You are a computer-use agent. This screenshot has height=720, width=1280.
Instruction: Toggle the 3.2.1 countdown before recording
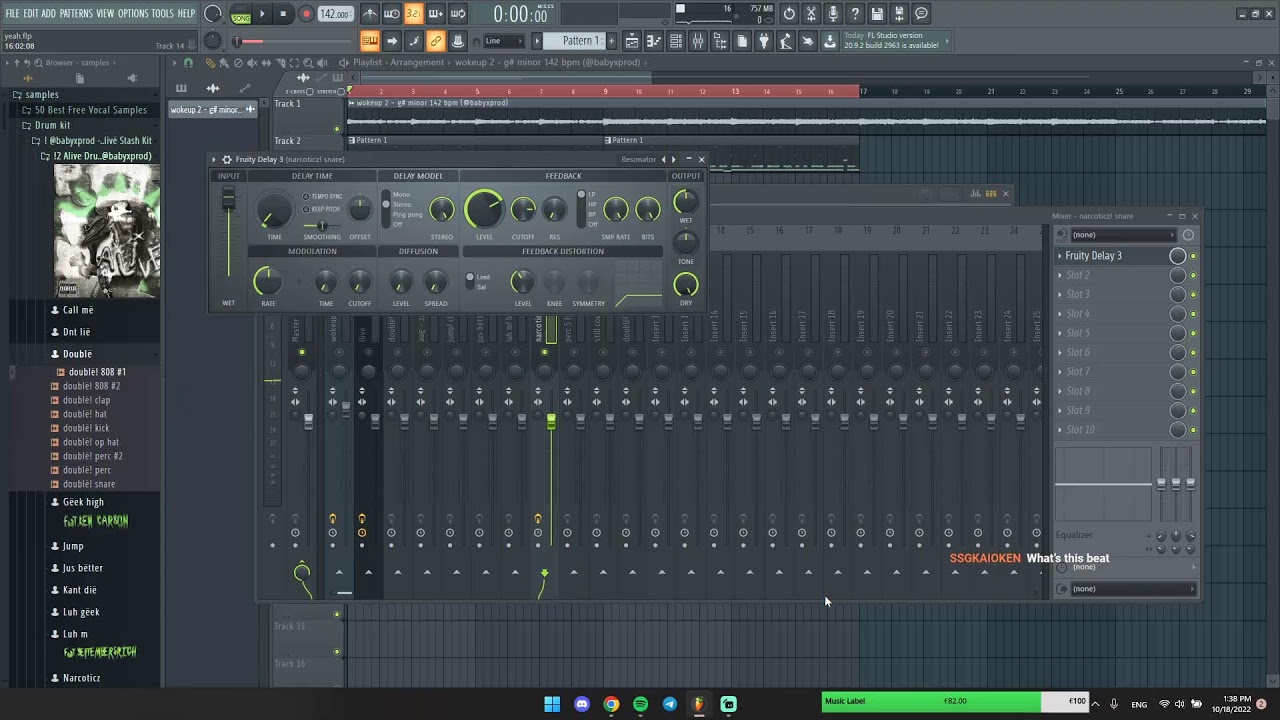(x=414, y=14)
